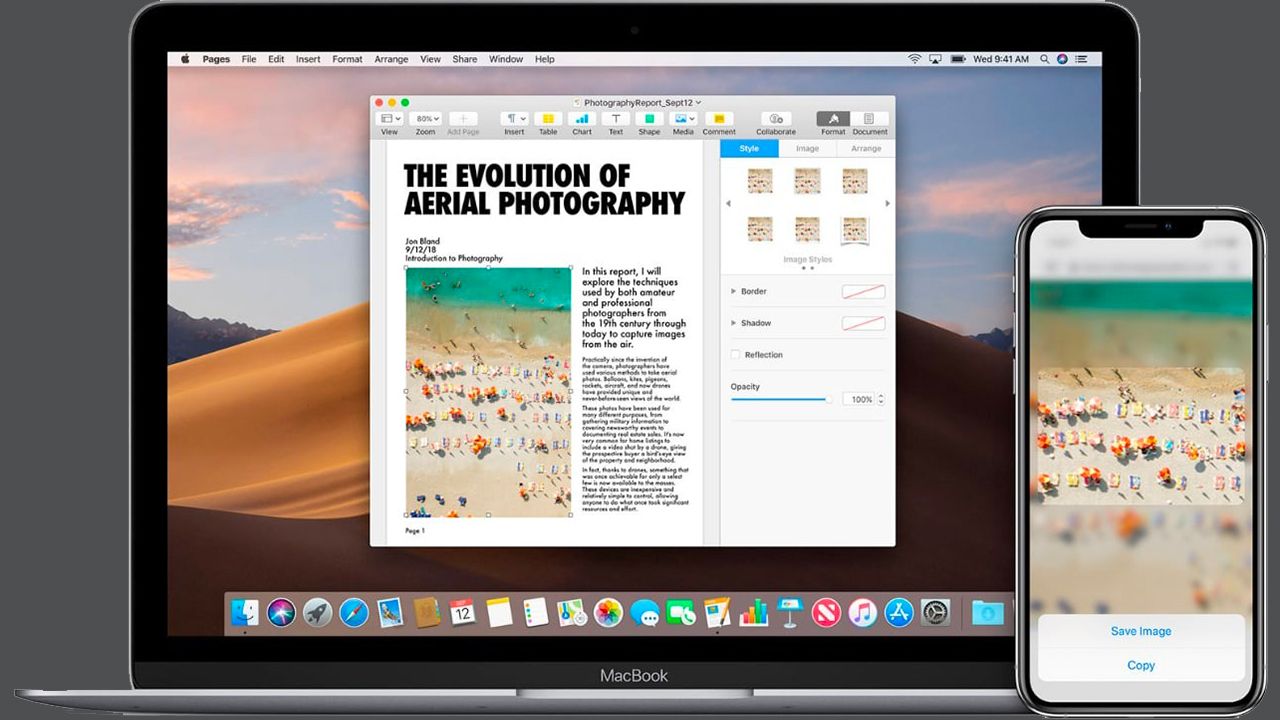
Task: Select the Style inspector tab
Action: [749, 148]
